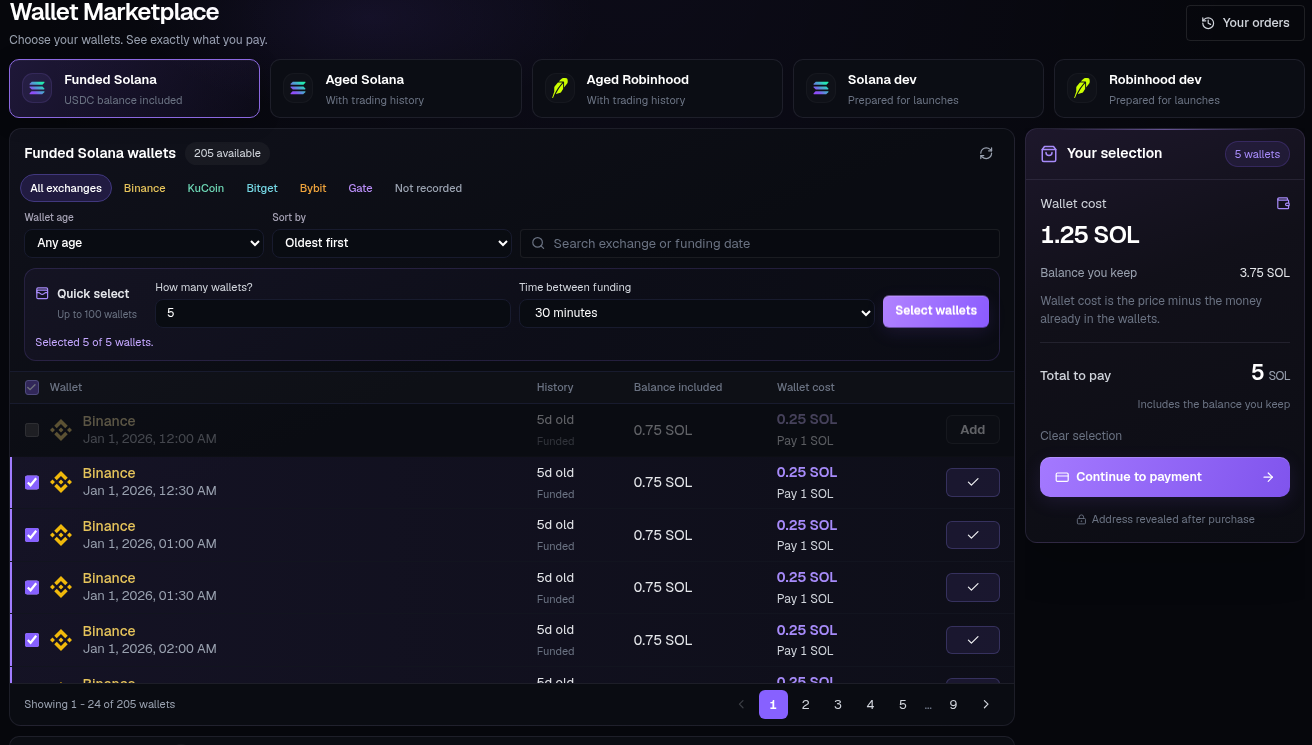
Task: Filter wallets by Gate
Action: click(360, 188)
